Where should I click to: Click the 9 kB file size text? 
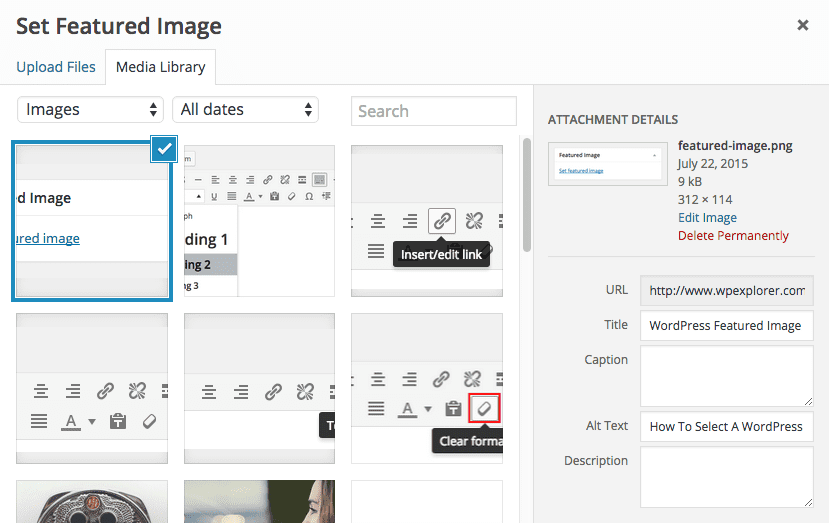689,182
